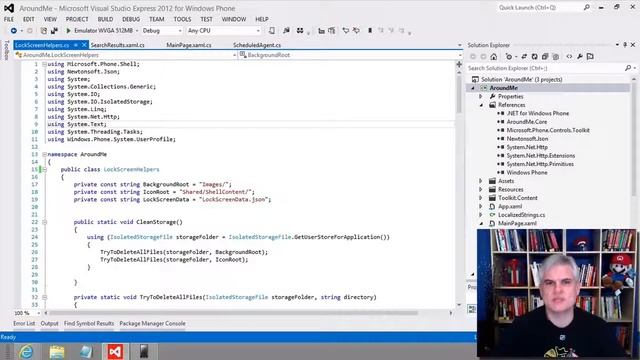Open the TOOLS menu
This screenshot has width=640, height=360.
tap(182, 19)
